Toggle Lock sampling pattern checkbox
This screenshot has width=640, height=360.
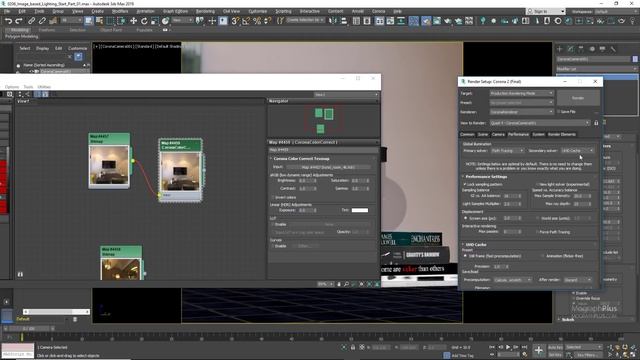coord(465,184)
